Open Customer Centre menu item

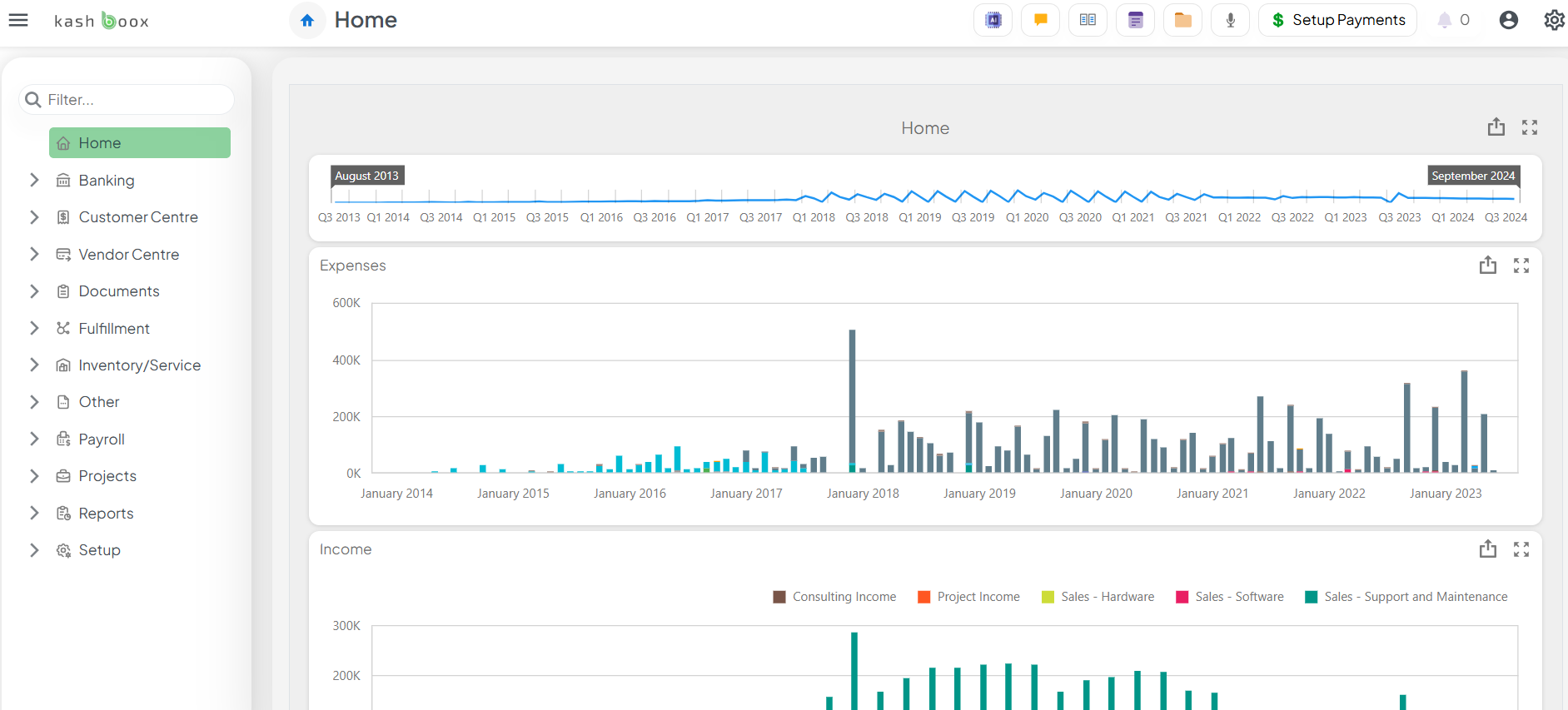click(x=138, y=217)
